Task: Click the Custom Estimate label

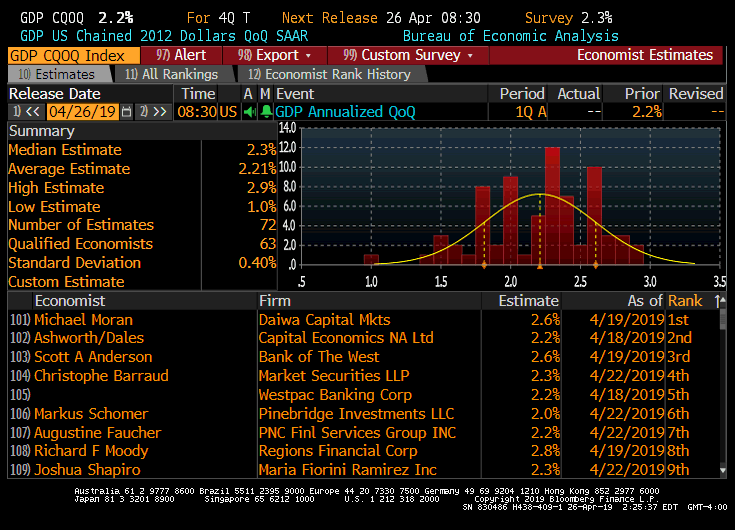Action: click(x=66, y=282)
